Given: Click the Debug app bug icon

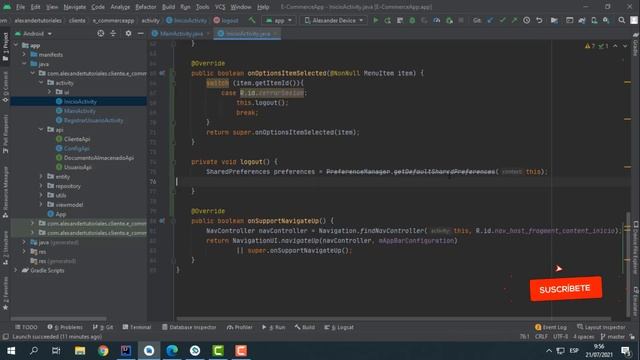Looking at the screenshot, I should click(x=412, y=20).
